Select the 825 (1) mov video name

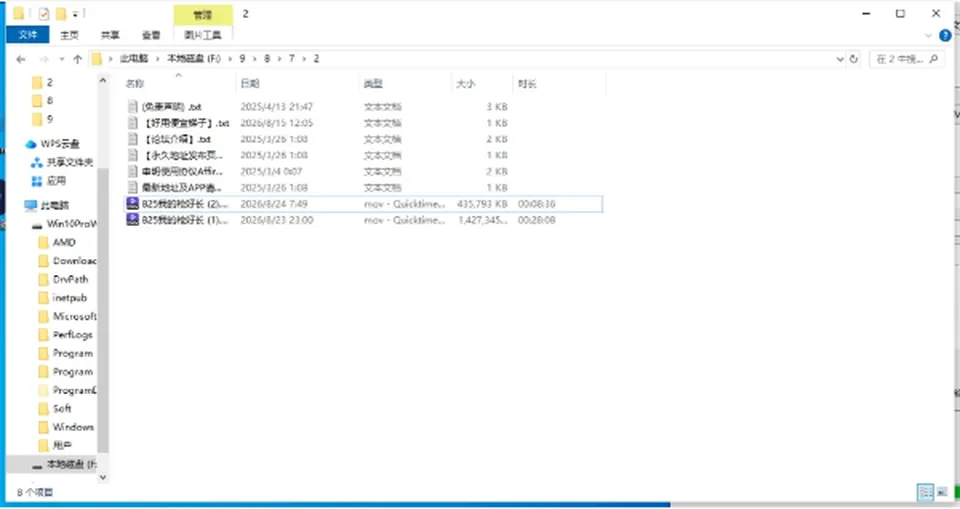[185, 220]
